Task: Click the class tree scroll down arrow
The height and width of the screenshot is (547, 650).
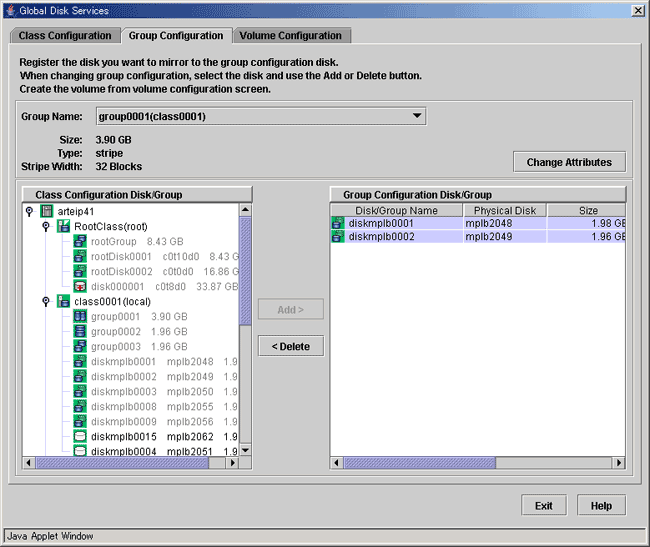Action: [245, 450]
